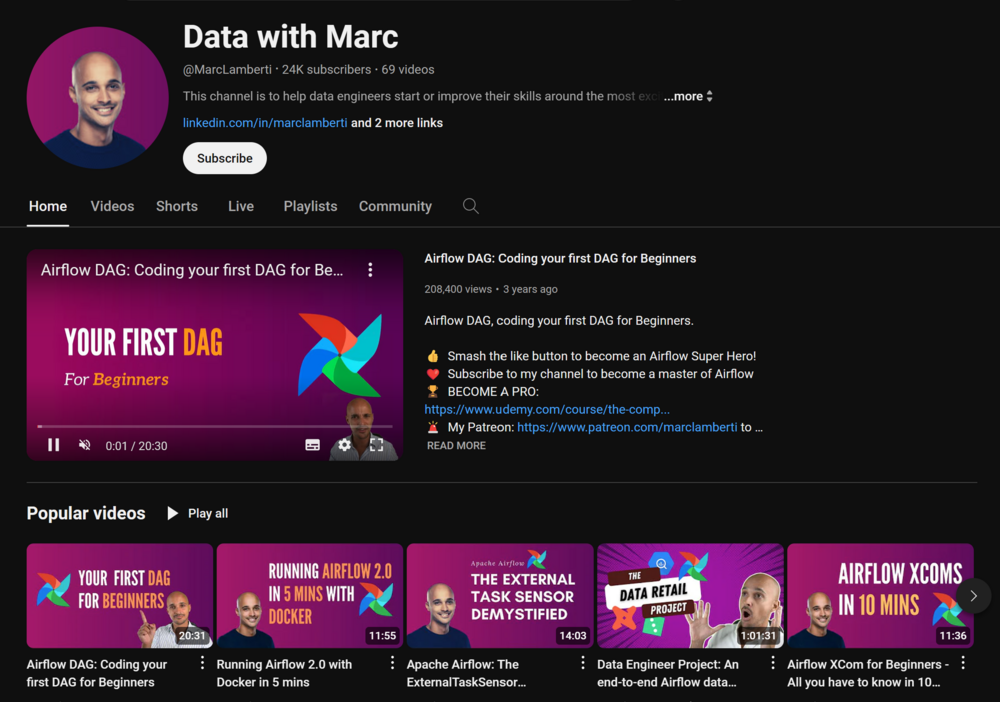Screen dimensions: 1000x702
Task: Open the three-dot menu on the video player overlay
Action: (x=370, y=270)
